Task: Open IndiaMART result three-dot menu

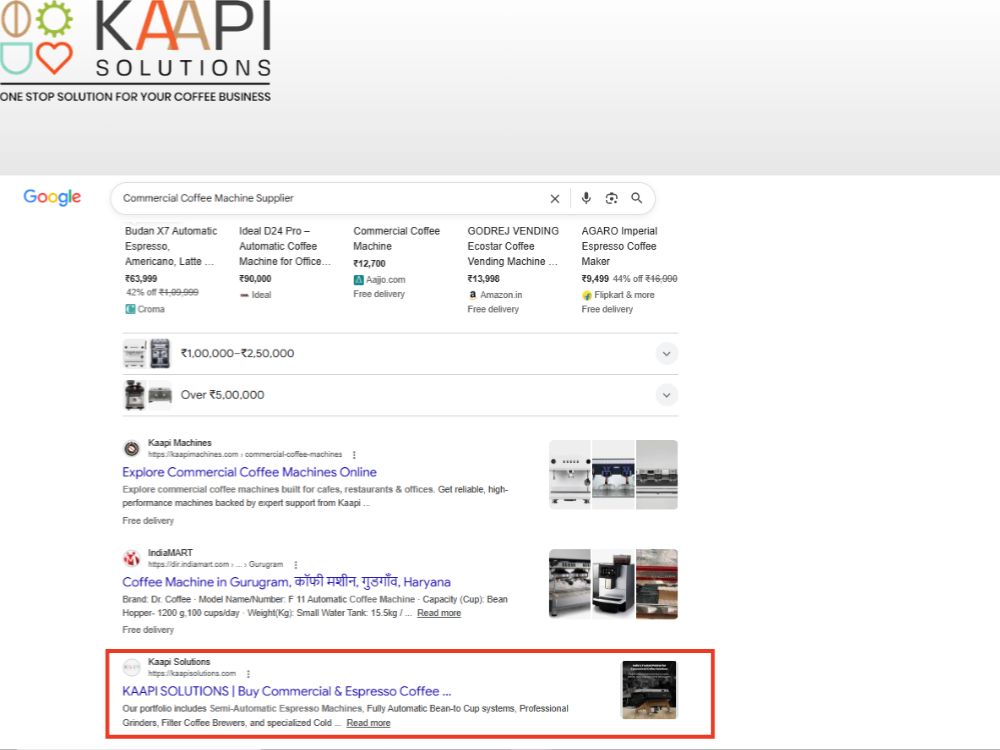Action: coord(295,564)
